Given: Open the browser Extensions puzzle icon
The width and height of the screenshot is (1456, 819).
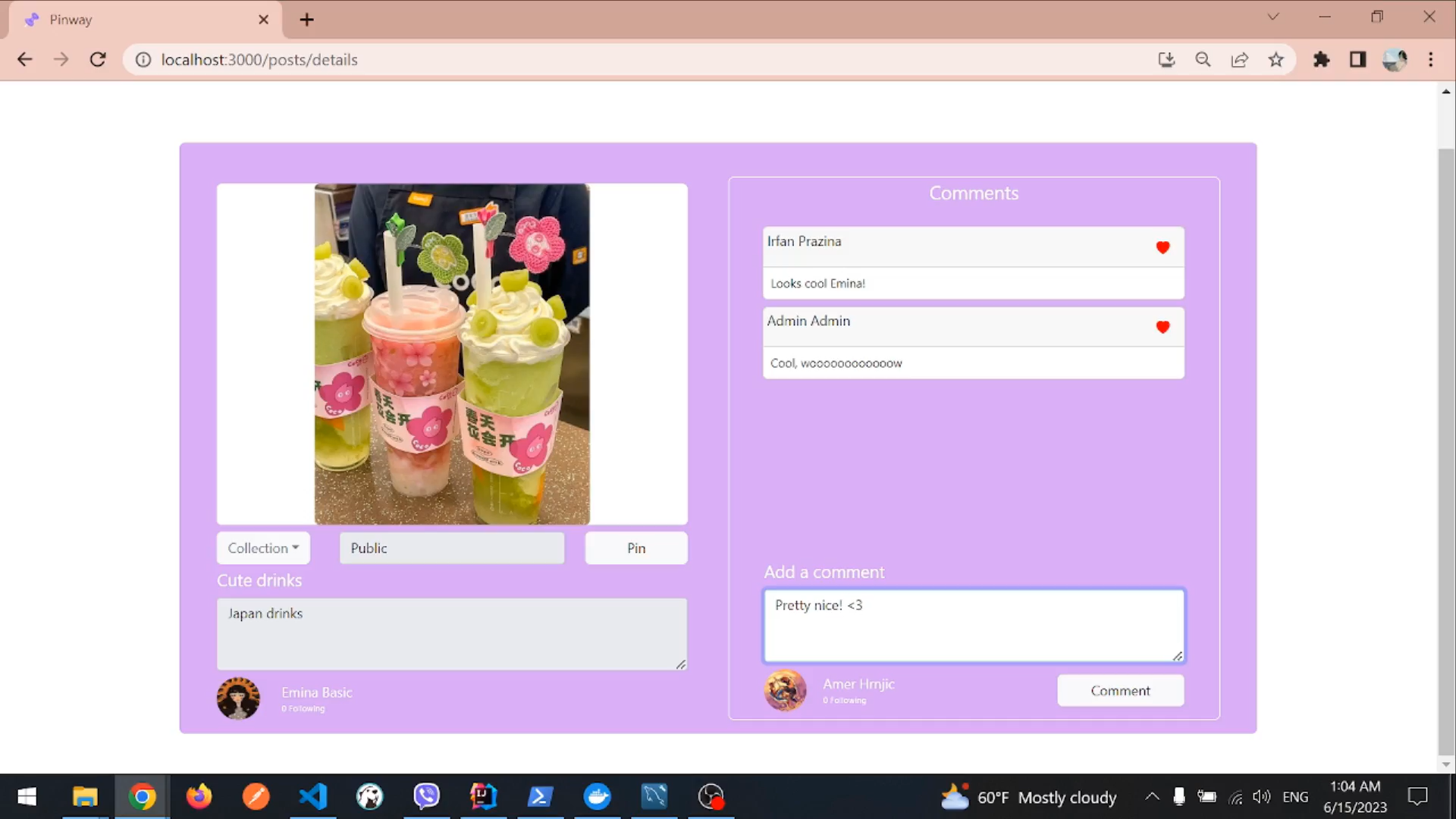Looking at the screenshot, I should click(x=1322, y=60).
